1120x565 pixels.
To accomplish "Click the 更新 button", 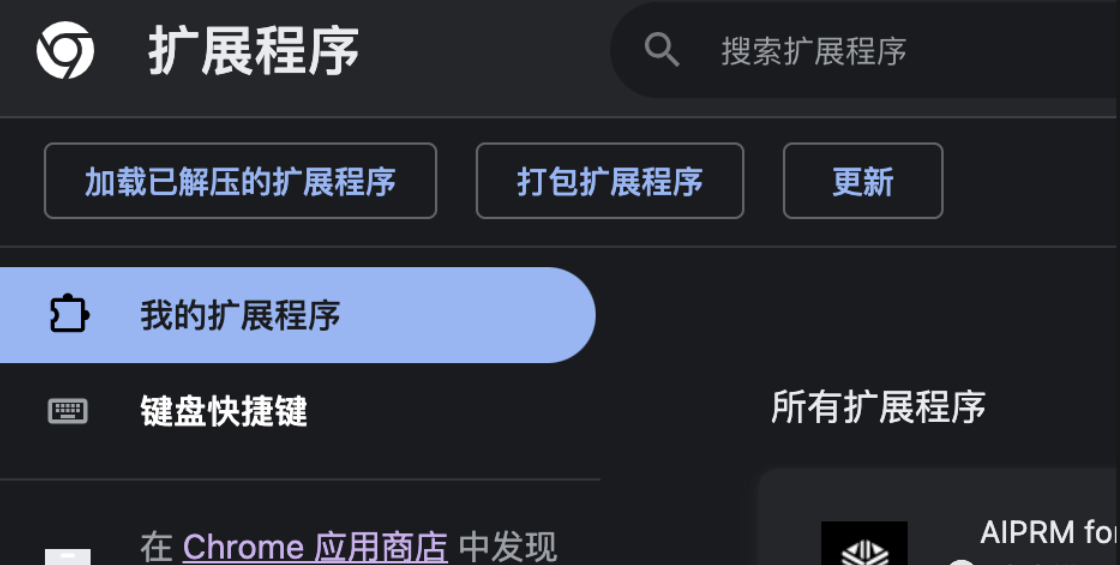I will pyautogui.click(x=863, y=181).
